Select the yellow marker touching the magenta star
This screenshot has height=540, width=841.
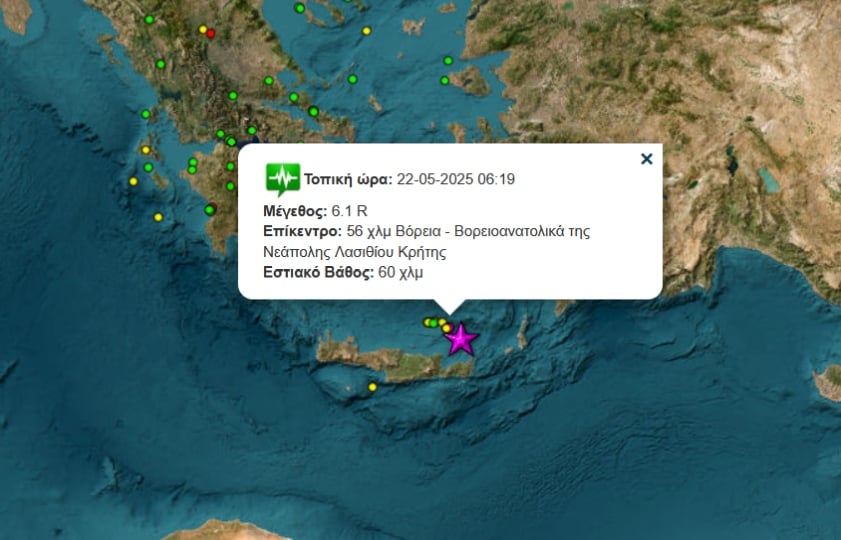(446, 328)
